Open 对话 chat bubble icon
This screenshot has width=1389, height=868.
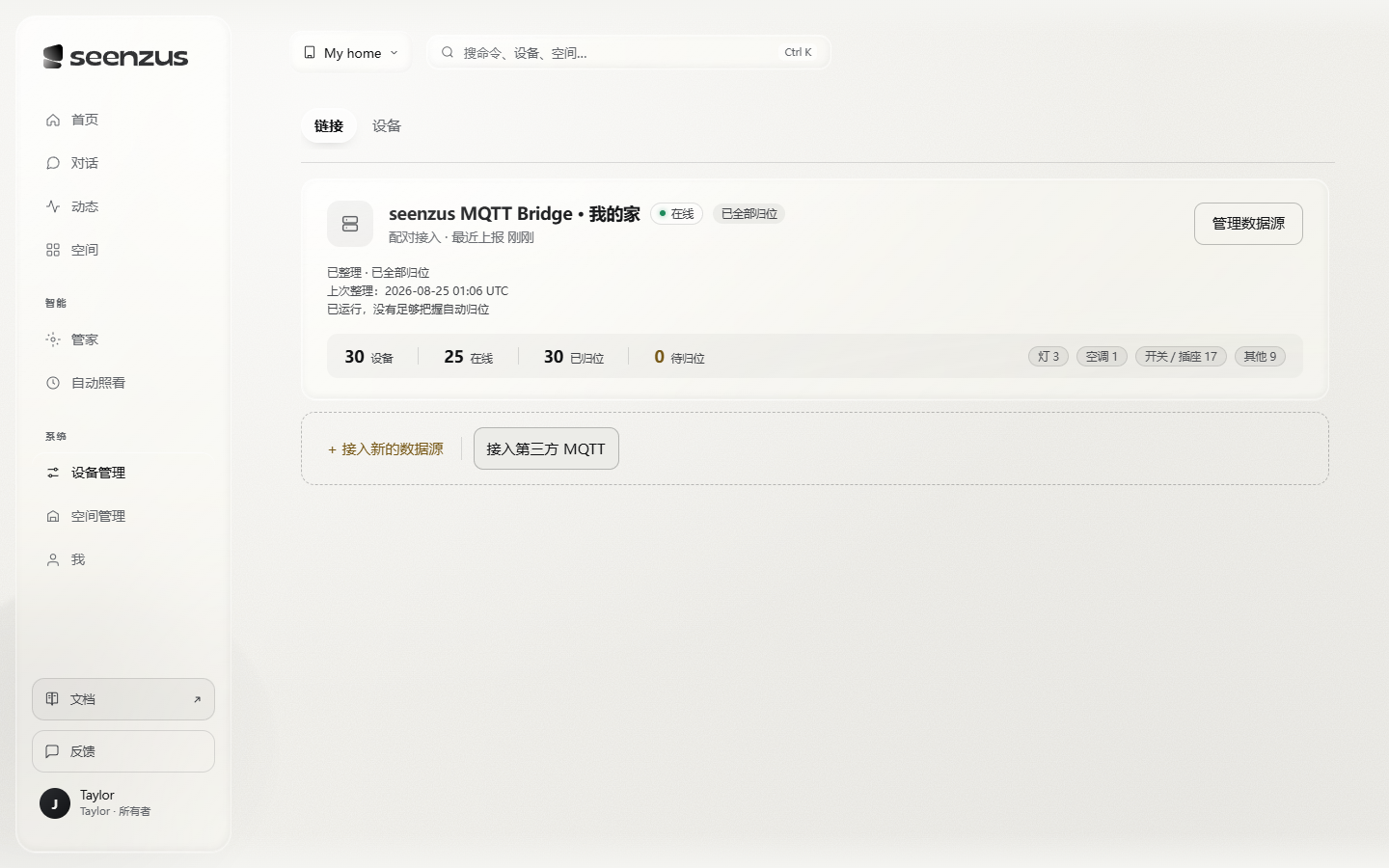[x=53, y=163]
